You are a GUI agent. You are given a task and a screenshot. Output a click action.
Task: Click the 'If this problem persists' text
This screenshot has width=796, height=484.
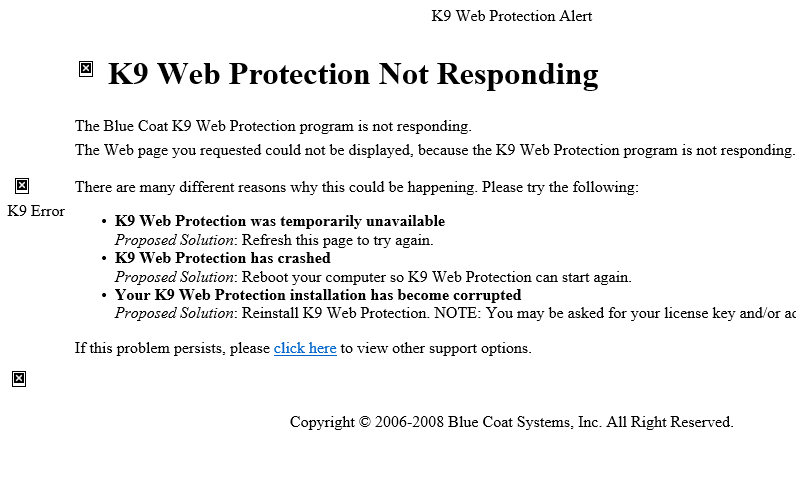[172, 349]
